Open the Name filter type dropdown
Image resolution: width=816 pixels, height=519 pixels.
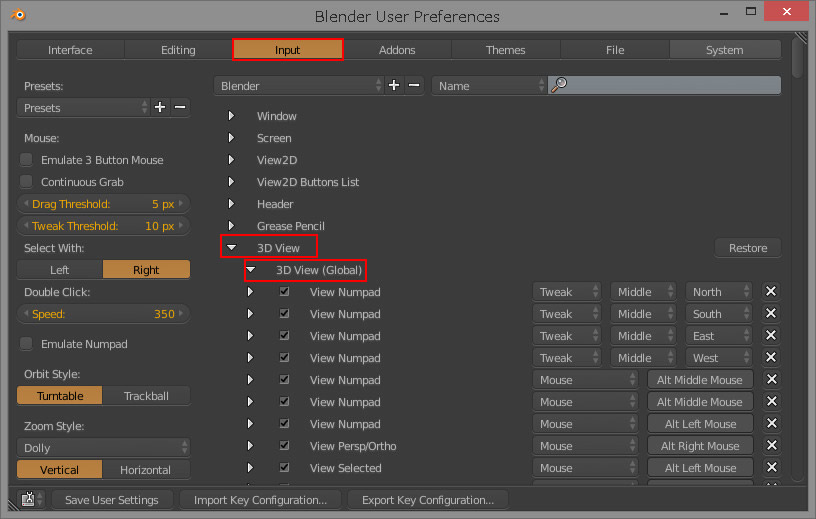tap(489, 85)
